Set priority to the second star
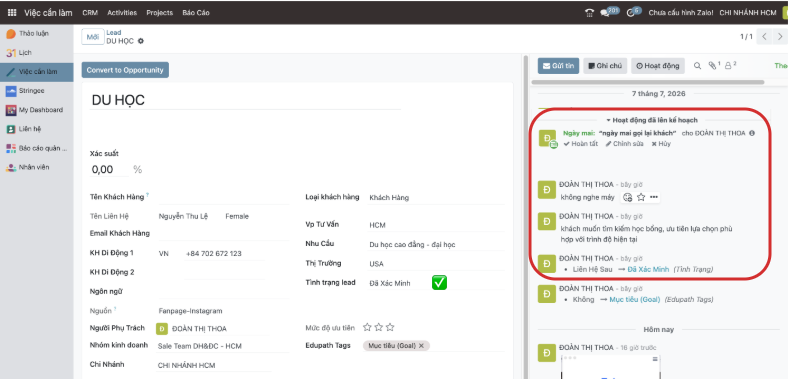This screenshot has height=380, width=788. click(x=378, y=328)
